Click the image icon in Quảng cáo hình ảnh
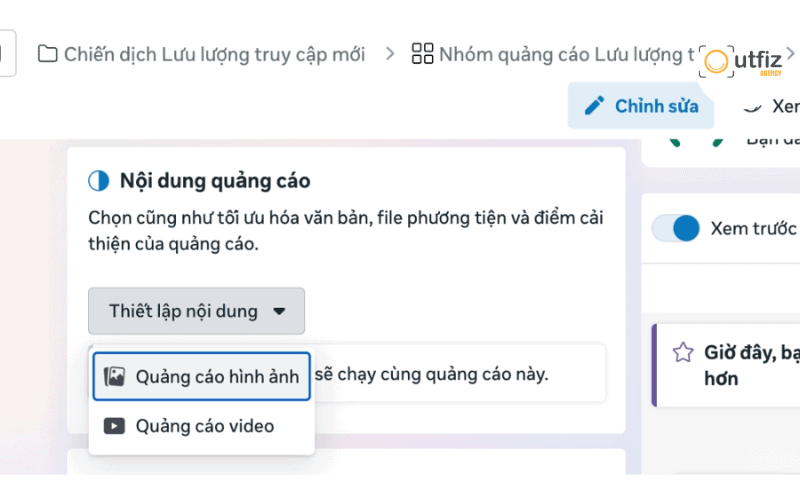Viewport: 800px width, 500px height. (114, 377)
